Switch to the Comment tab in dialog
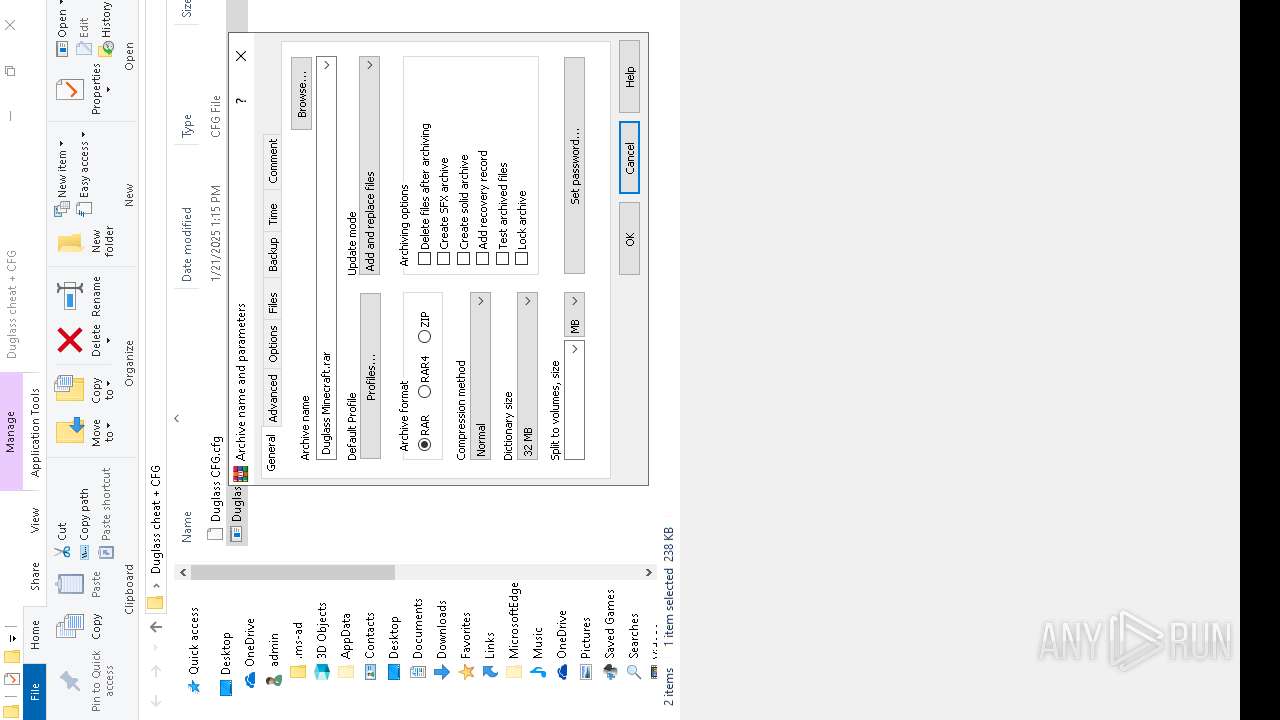The width and height of the screenshot is (1280, 720). click(x=273, y=162)
